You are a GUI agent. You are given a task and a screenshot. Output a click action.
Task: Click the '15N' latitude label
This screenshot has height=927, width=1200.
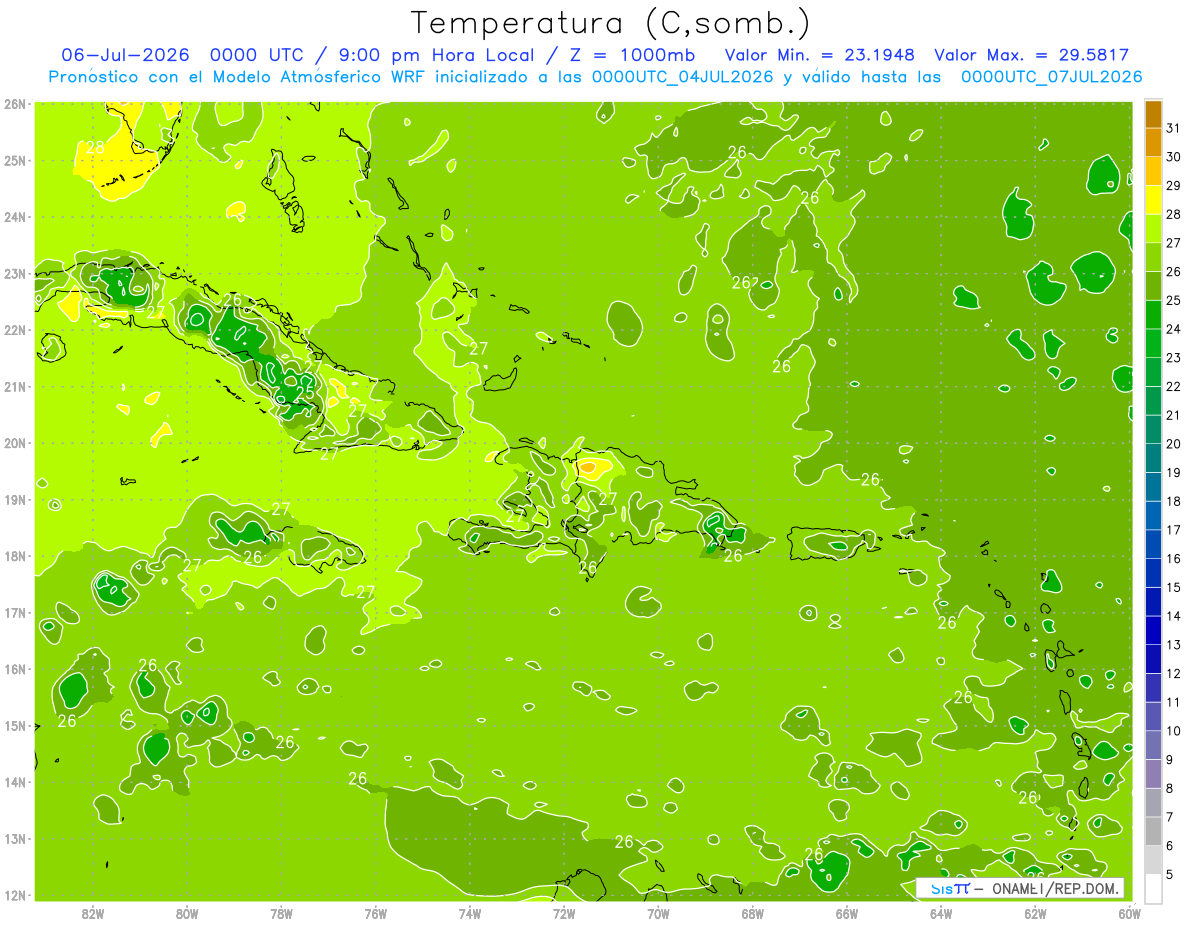(15, 725)
